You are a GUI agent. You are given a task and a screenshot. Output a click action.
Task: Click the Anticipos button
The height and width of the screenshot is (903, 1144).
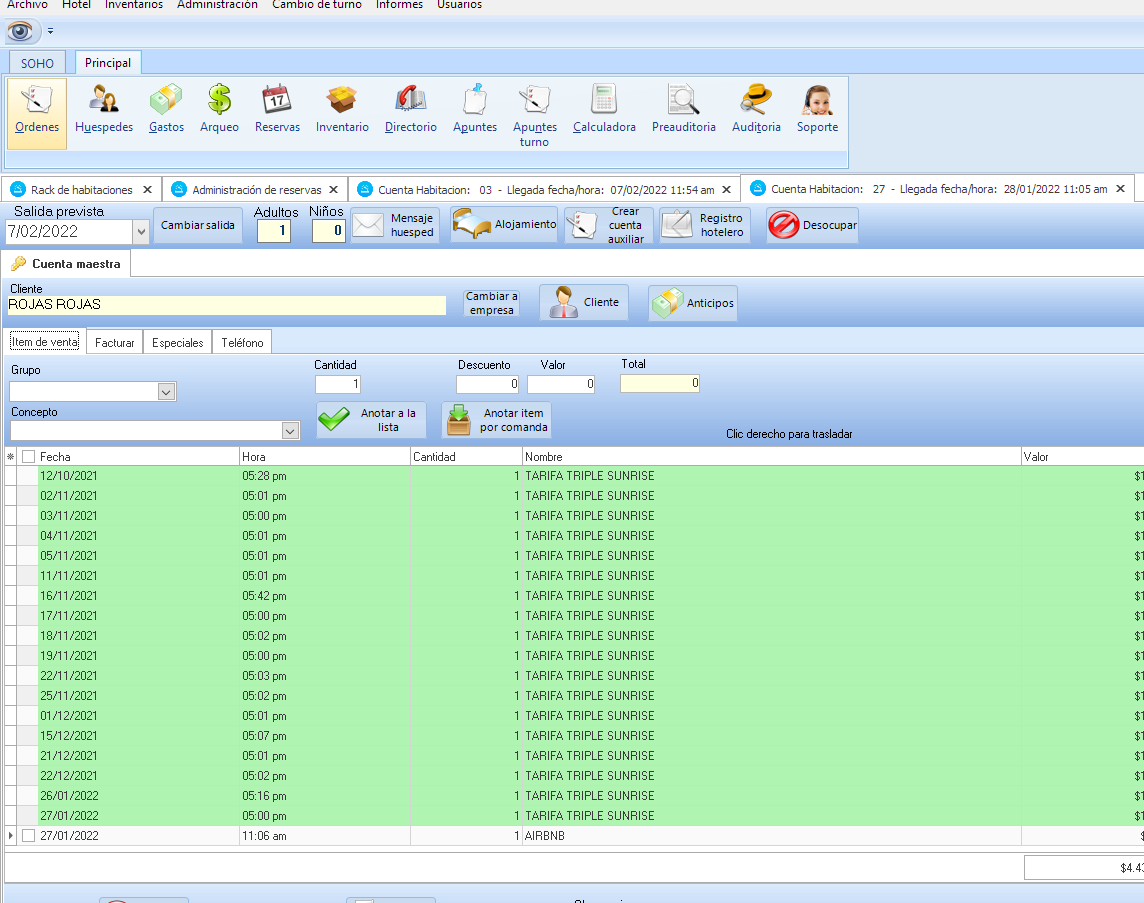click(x=693, y=303)
